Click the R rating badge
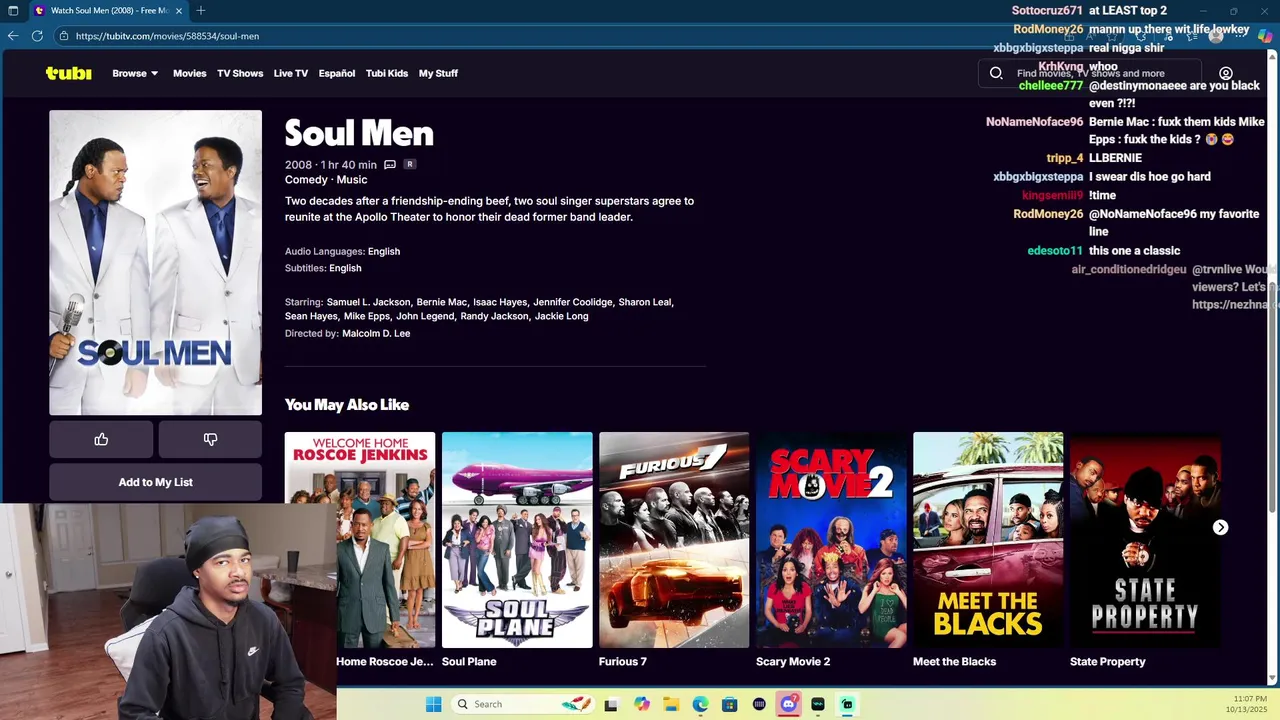Image resolution: width=1280 pixels, height=720 pixels. click(x=410, y=164)
